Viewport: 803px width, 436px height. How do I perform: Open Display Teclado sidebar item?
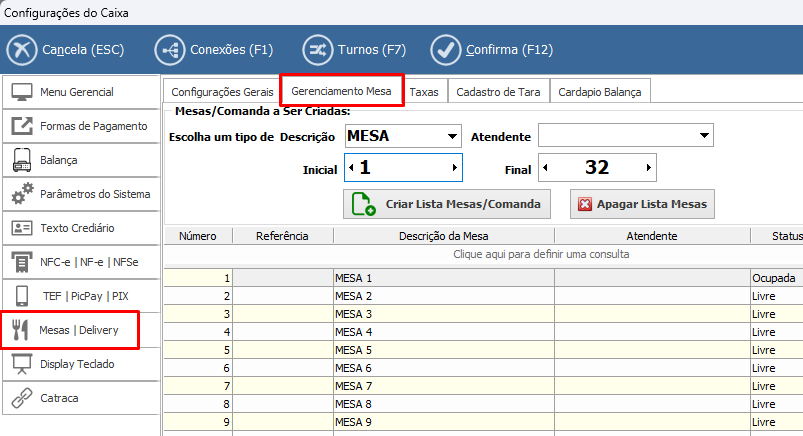(x=80, y=364)
